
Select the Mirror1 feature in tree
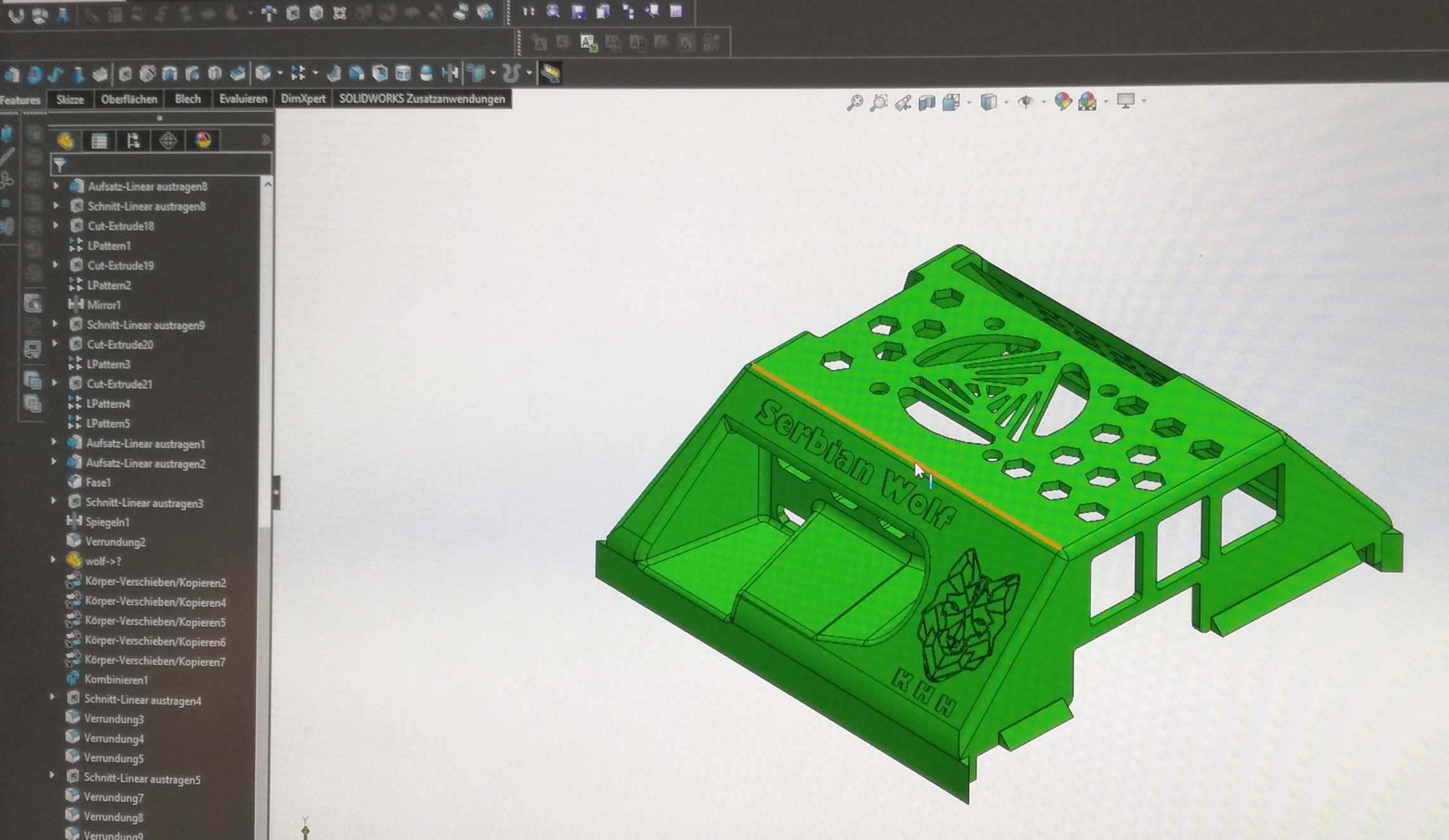tap(103, 305)
